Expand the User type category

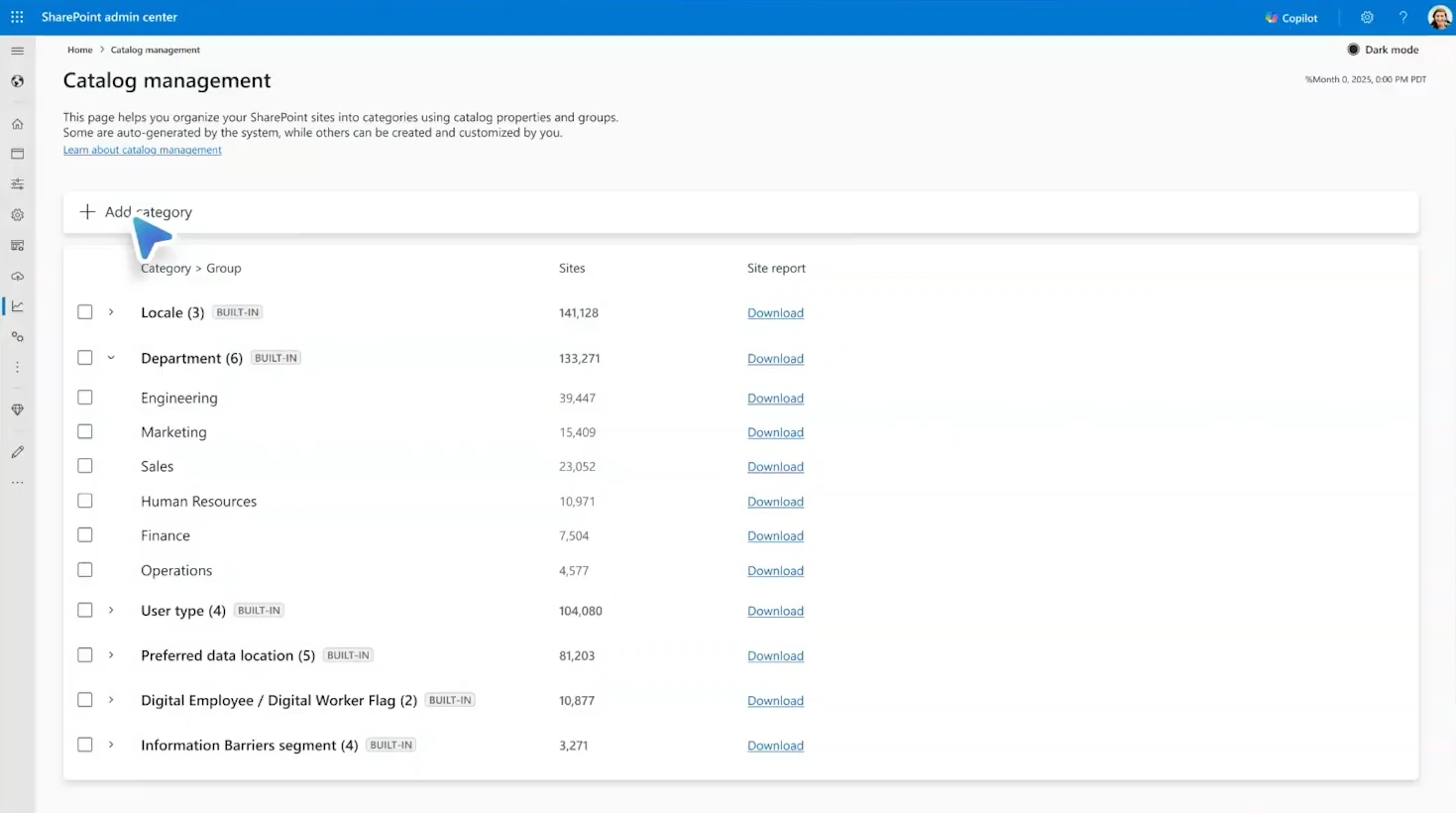tap(111, 611)
